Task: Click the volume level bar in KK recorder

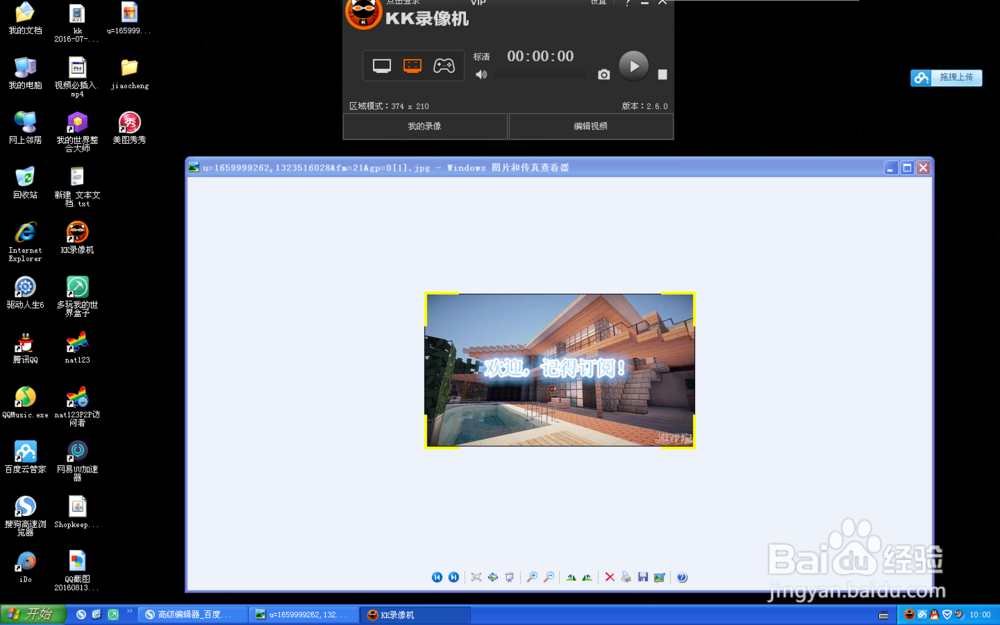Action: 540,75
